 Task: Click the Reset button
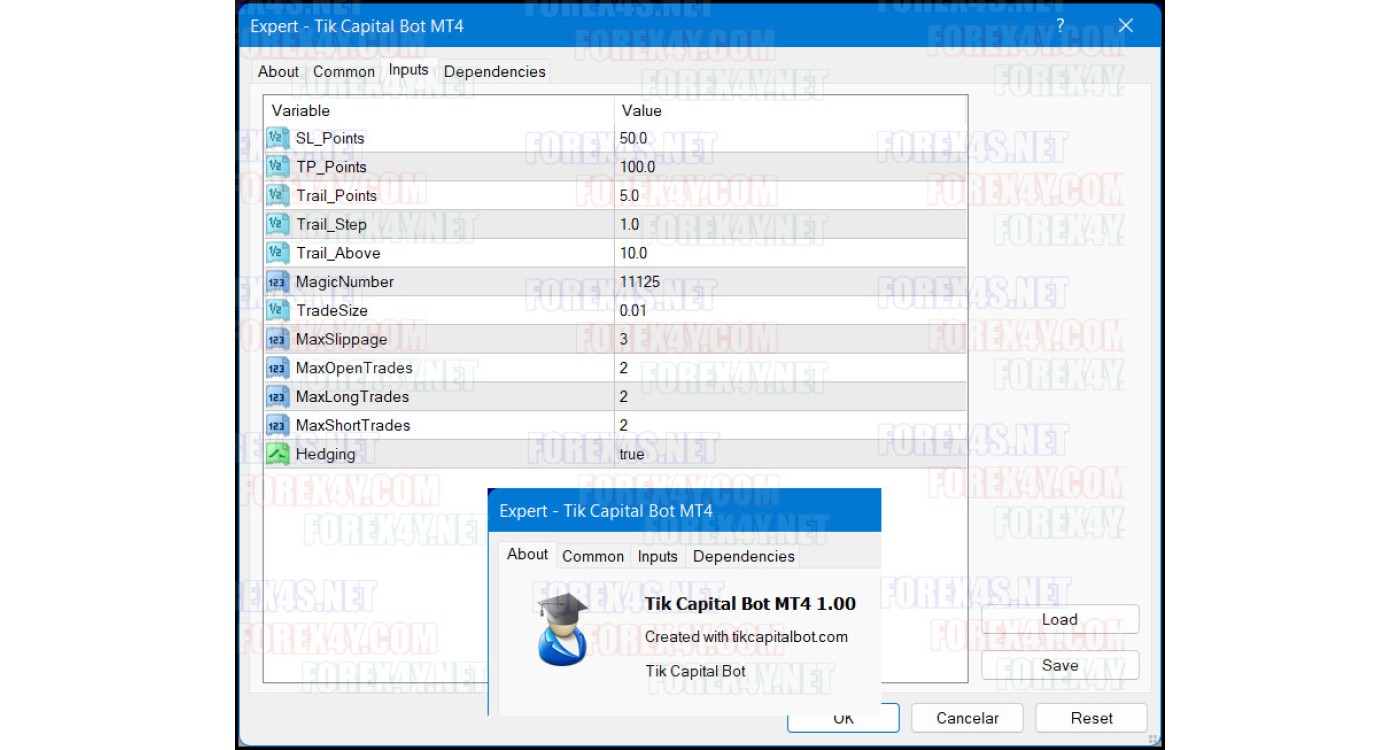[1091, 718]
